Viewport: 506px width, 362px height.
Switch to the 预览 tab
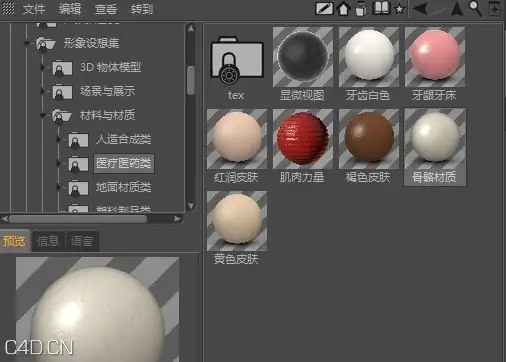tap(14, 240)
